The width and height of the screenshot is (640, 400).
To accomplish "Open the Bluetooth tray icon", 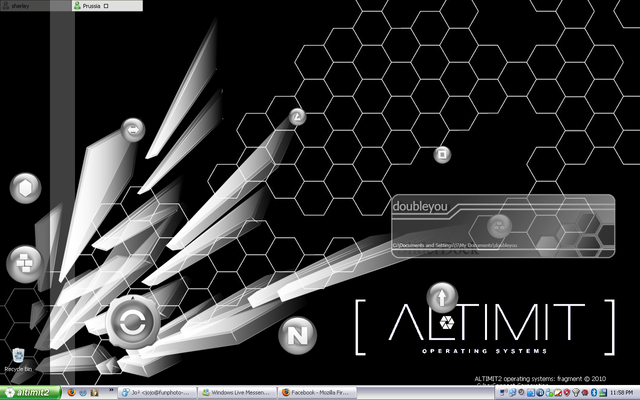I will tap(594, 393).
